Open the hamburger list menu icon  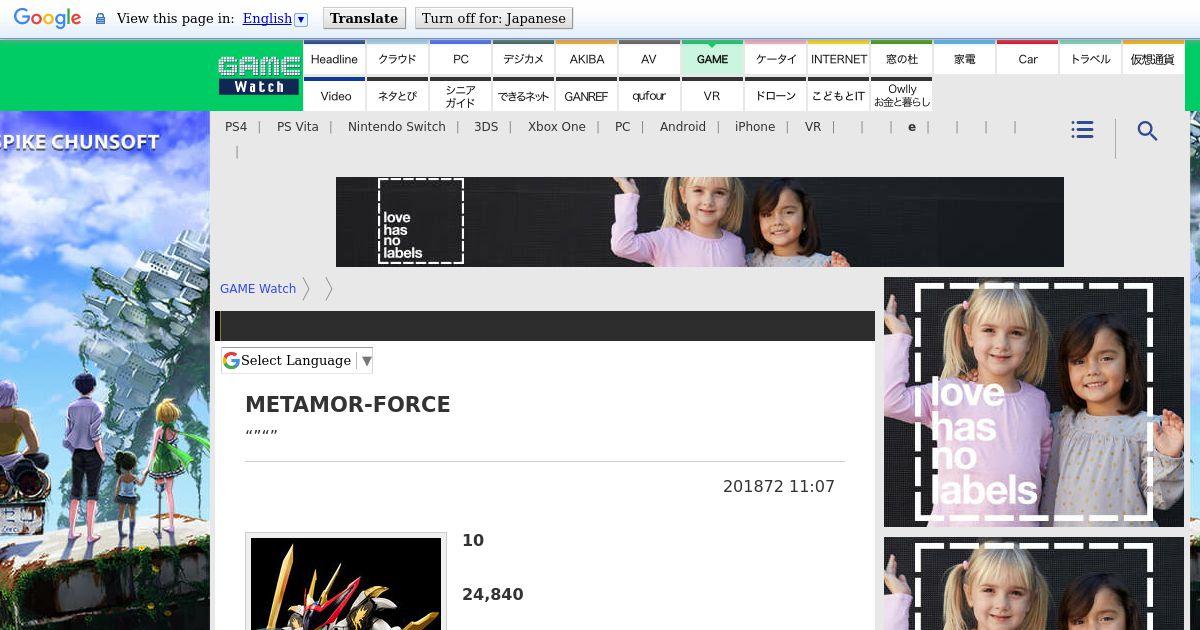click(x=1082, y=130)
